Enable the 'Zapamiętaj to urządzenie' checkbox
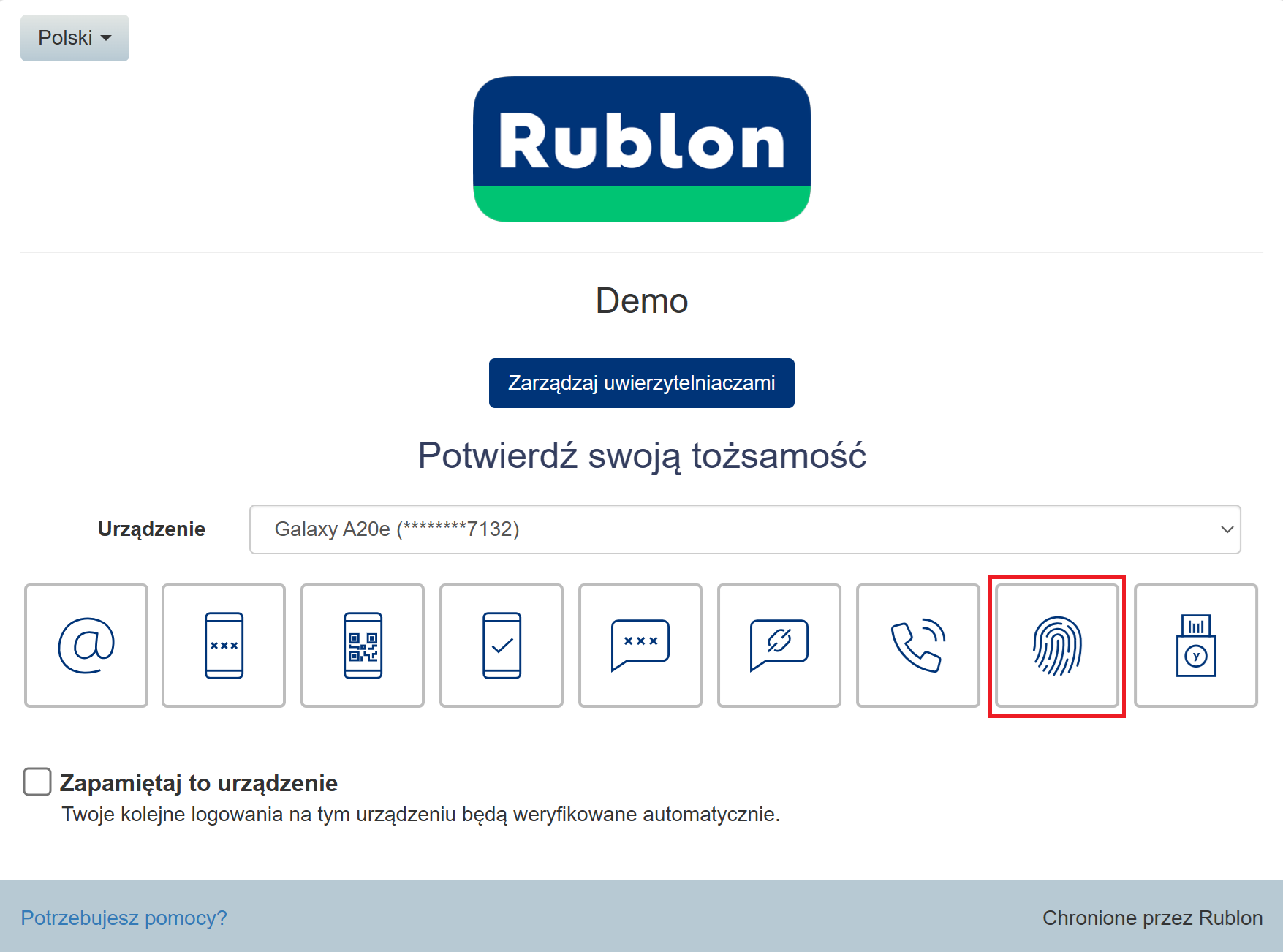 click(x=37, y=782)
